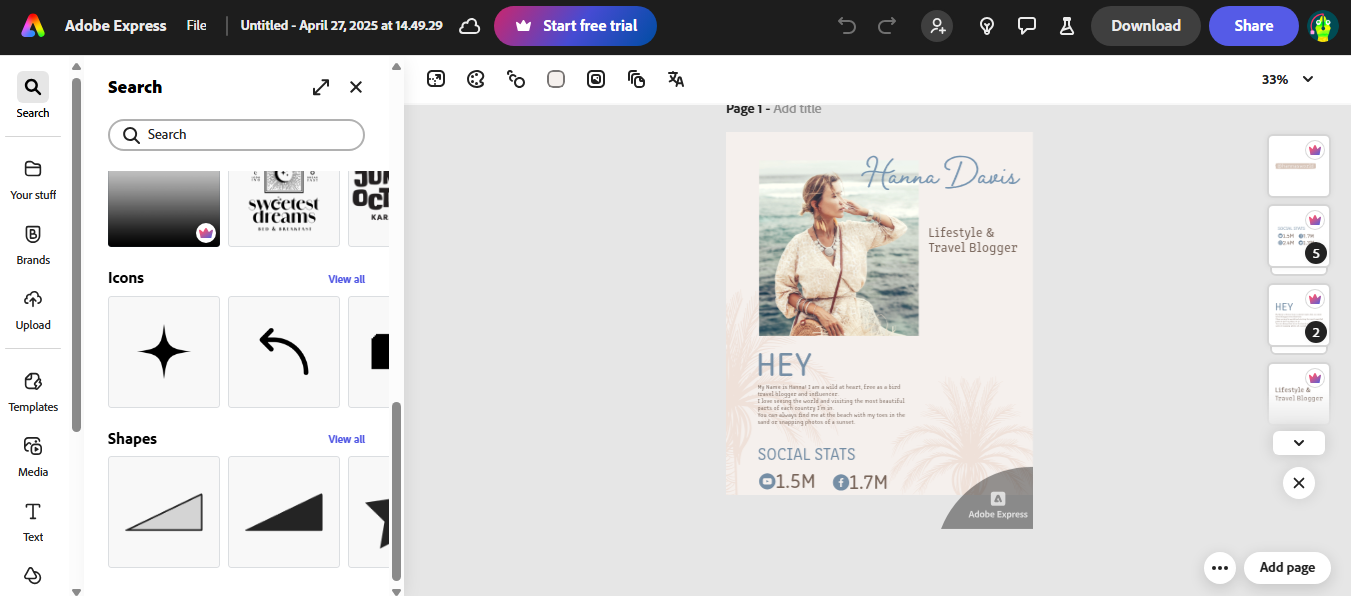The image size is (1351, 596).
Task: Open the Elements shapes sidebar icon
Action: tap(33, 576)
